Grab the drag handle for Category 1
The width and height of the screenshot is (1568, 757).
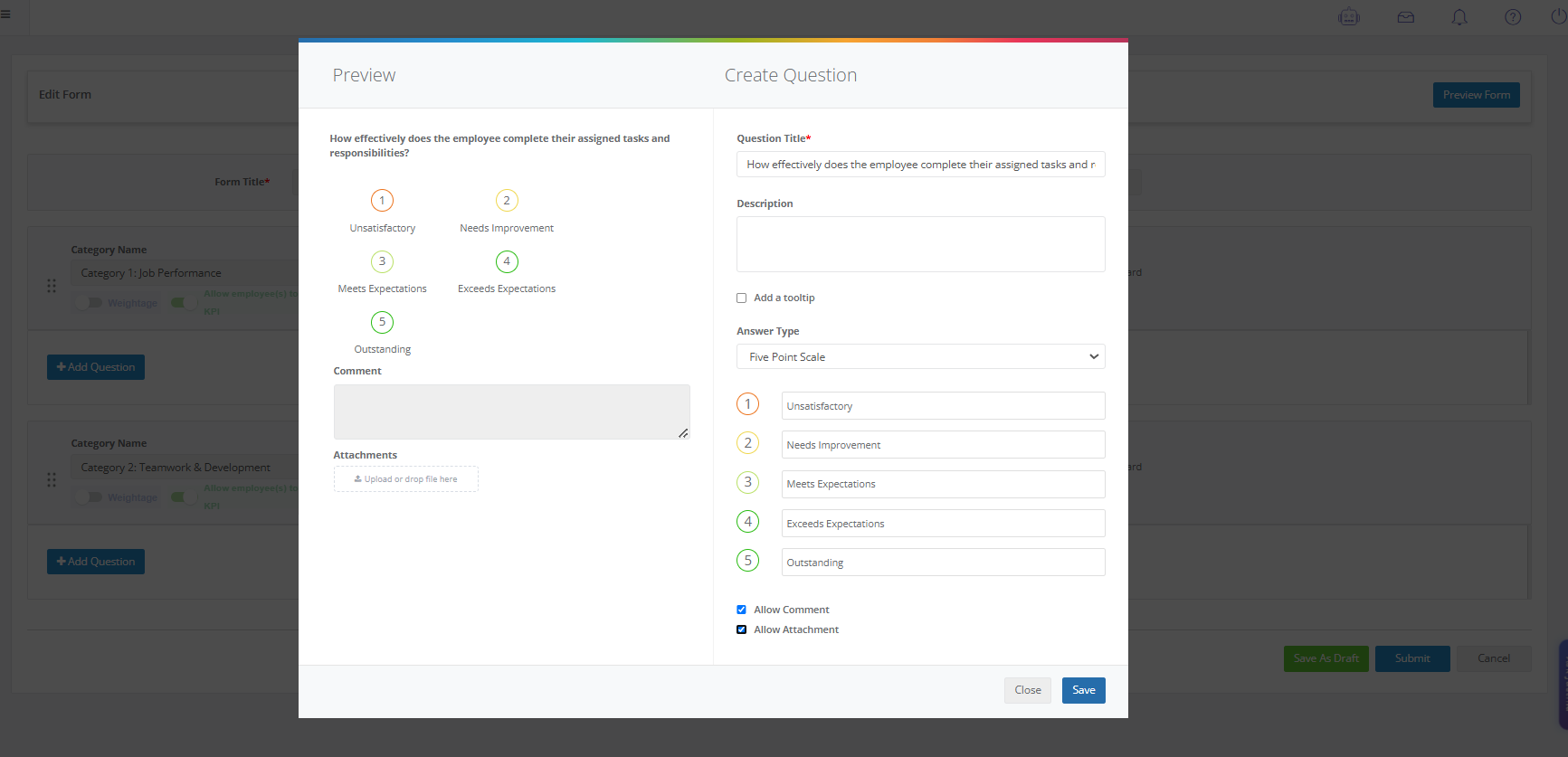[x=52, y=286]
